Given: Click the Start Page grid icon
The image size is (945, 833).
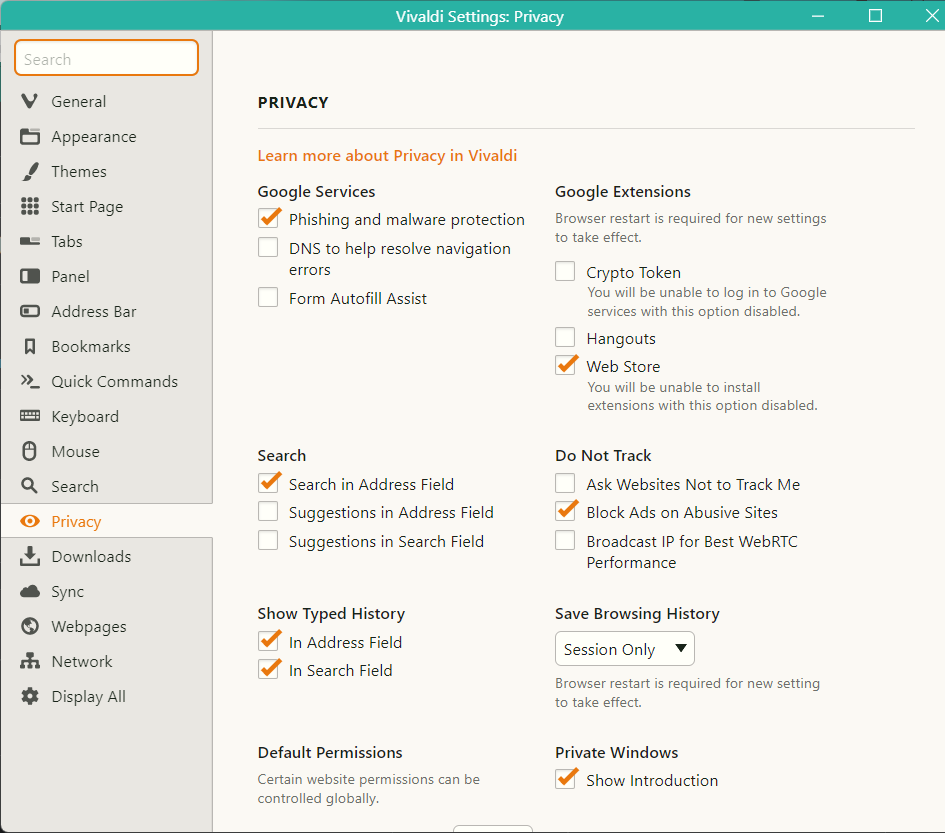Looking at the screenshot, I should 30,207.
